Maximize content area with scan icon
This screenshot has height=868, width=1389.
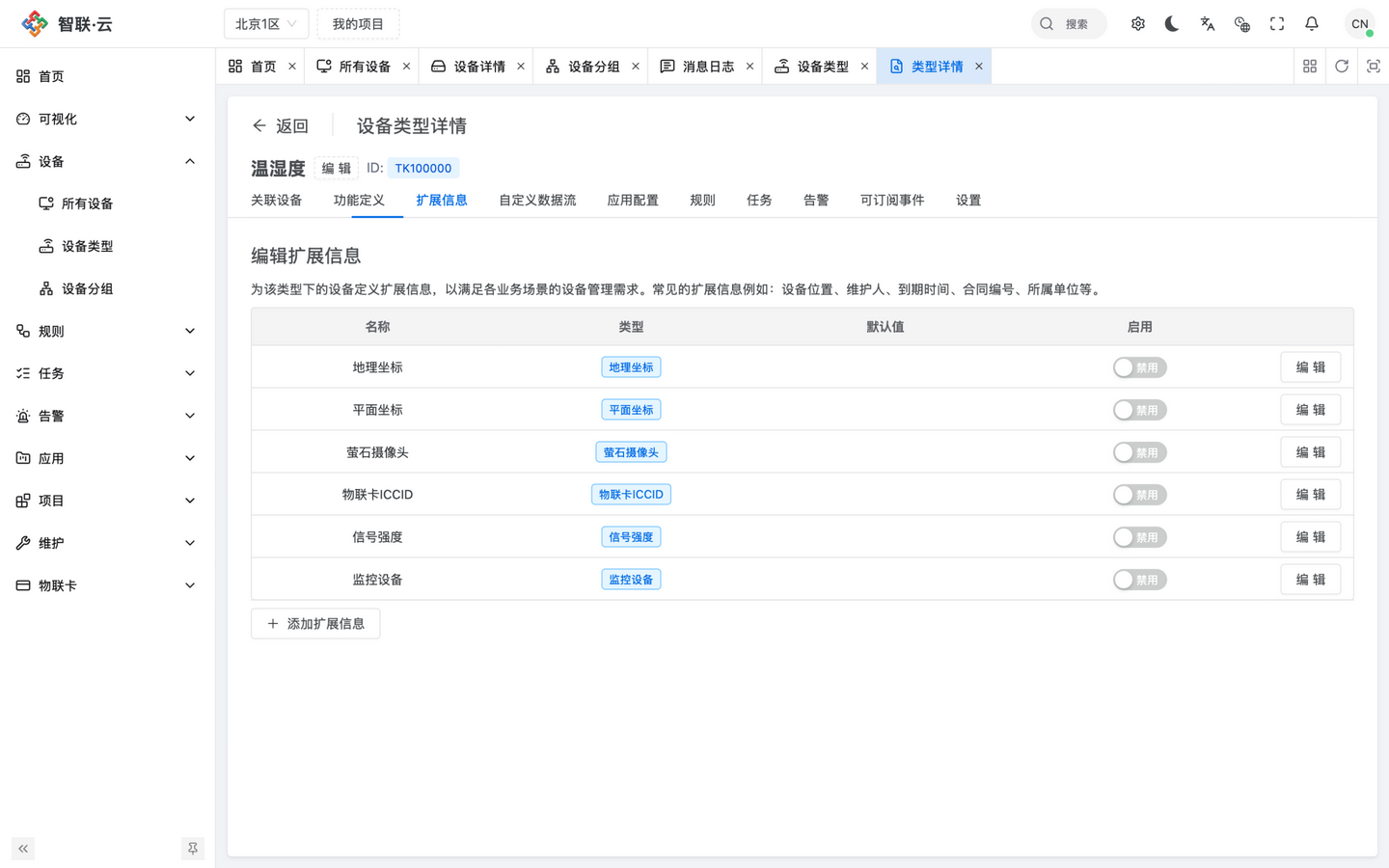coord(1374,67)
